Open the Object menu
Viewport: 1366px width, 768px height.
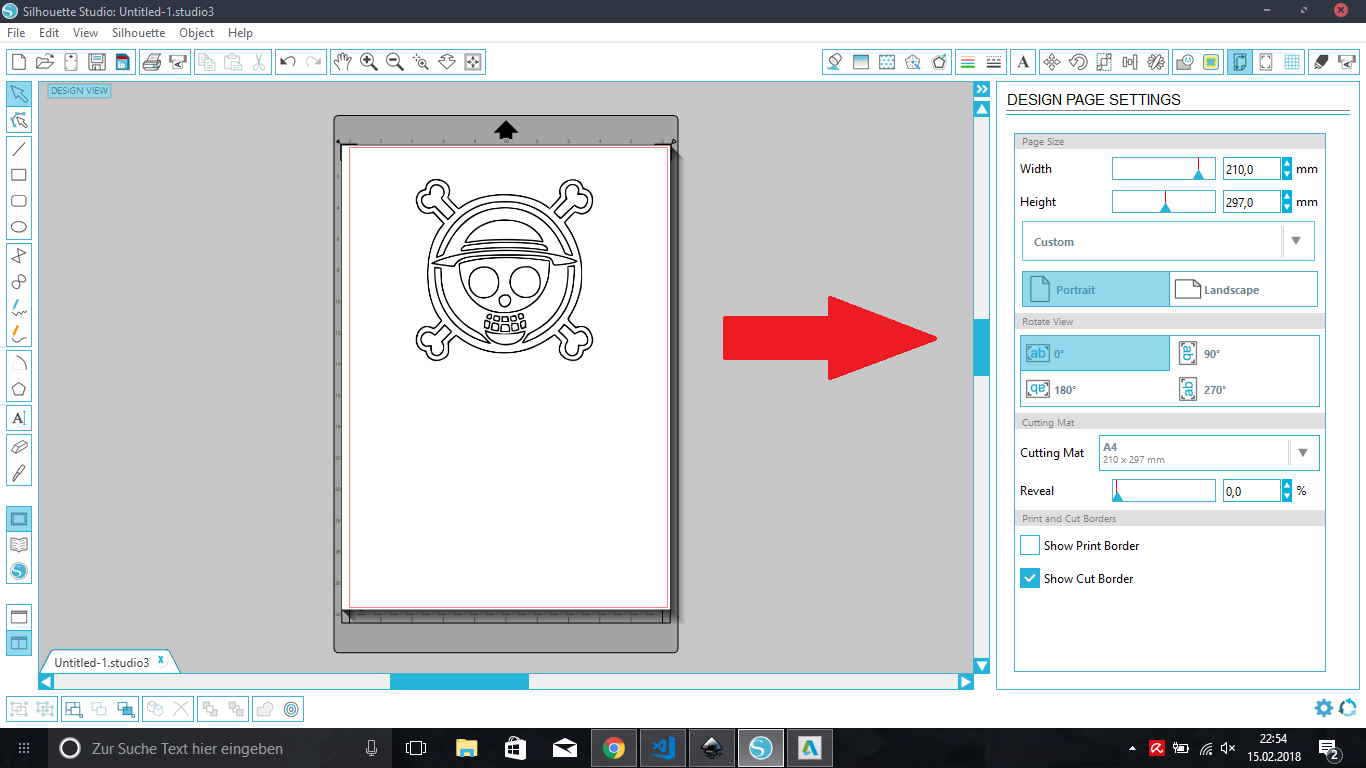point(197,33)
